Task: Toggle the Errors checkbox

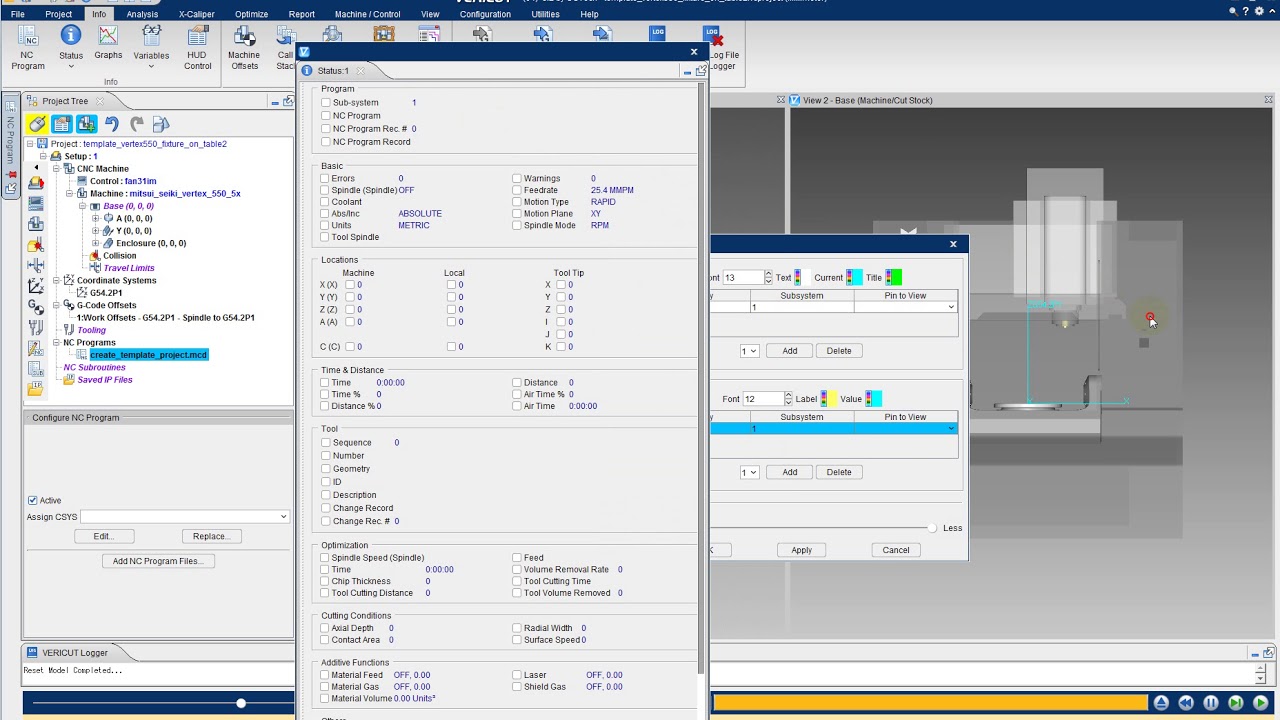Action: coord(325,179)
